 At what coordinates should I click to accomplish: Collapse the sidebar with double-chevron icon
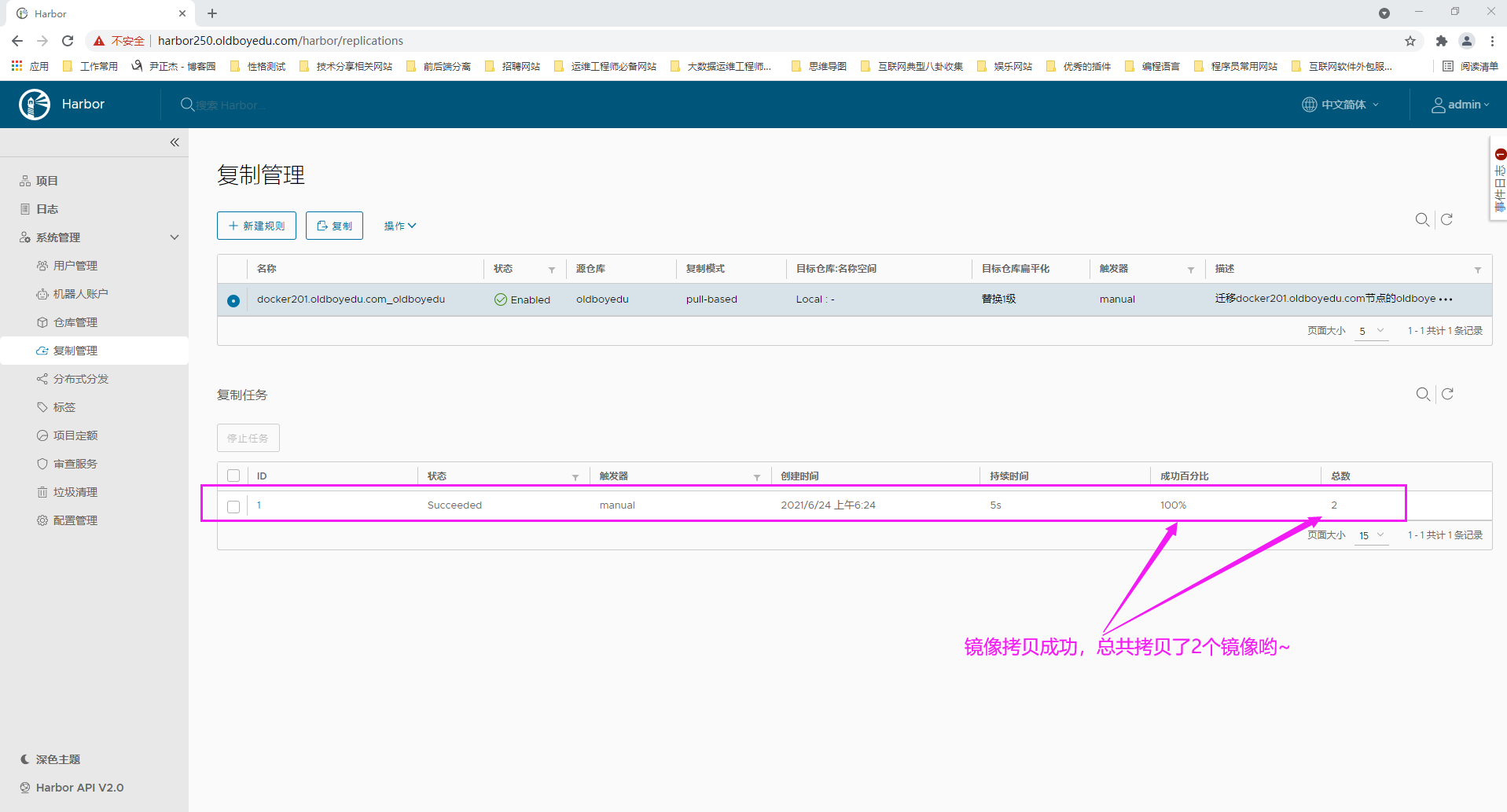coord(175,142)
